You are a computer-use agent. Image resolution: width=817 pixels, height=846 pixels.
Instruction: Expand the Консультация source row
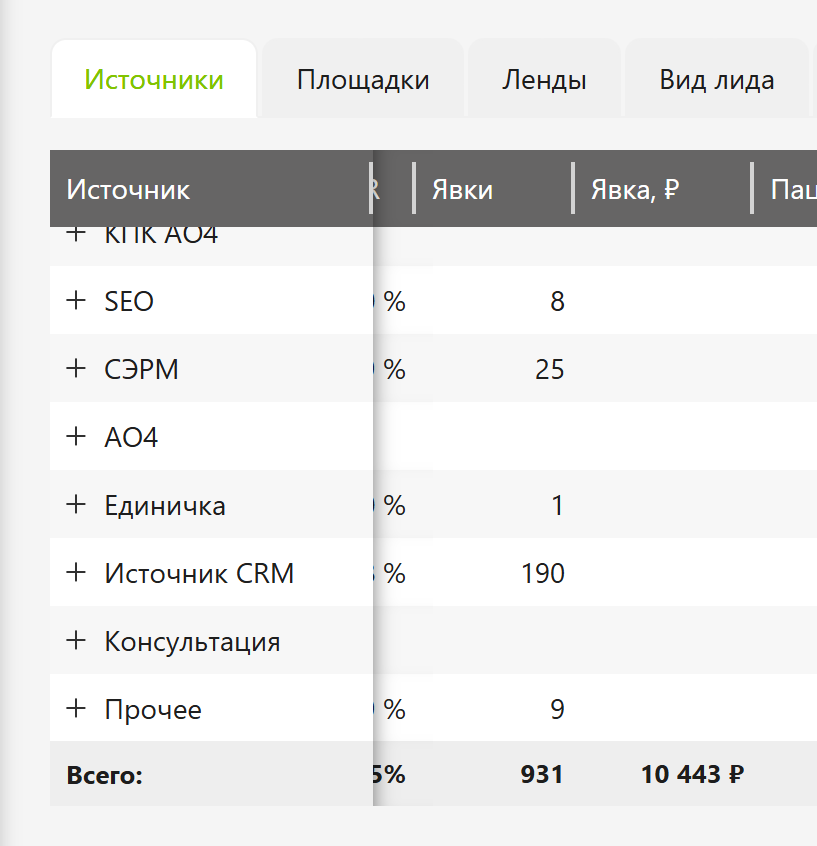click(x=76, y=640)
